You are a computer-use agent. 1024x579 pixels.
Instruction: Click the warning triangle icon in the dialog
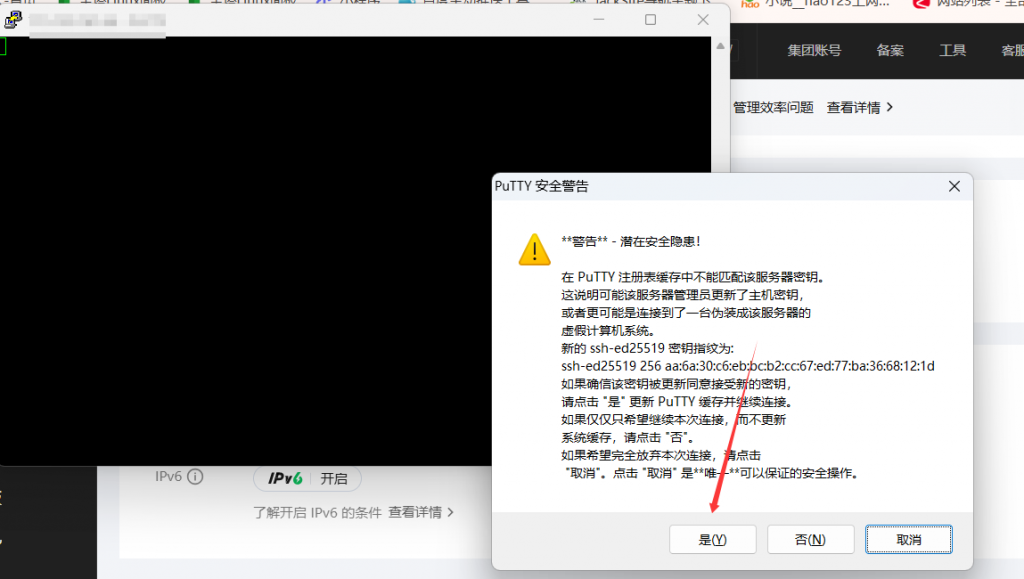pos(534,249)
